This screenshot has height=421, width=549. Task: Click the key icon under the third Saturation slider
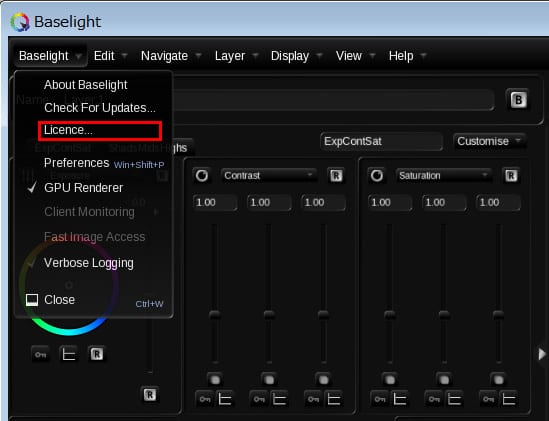[488, 399]
